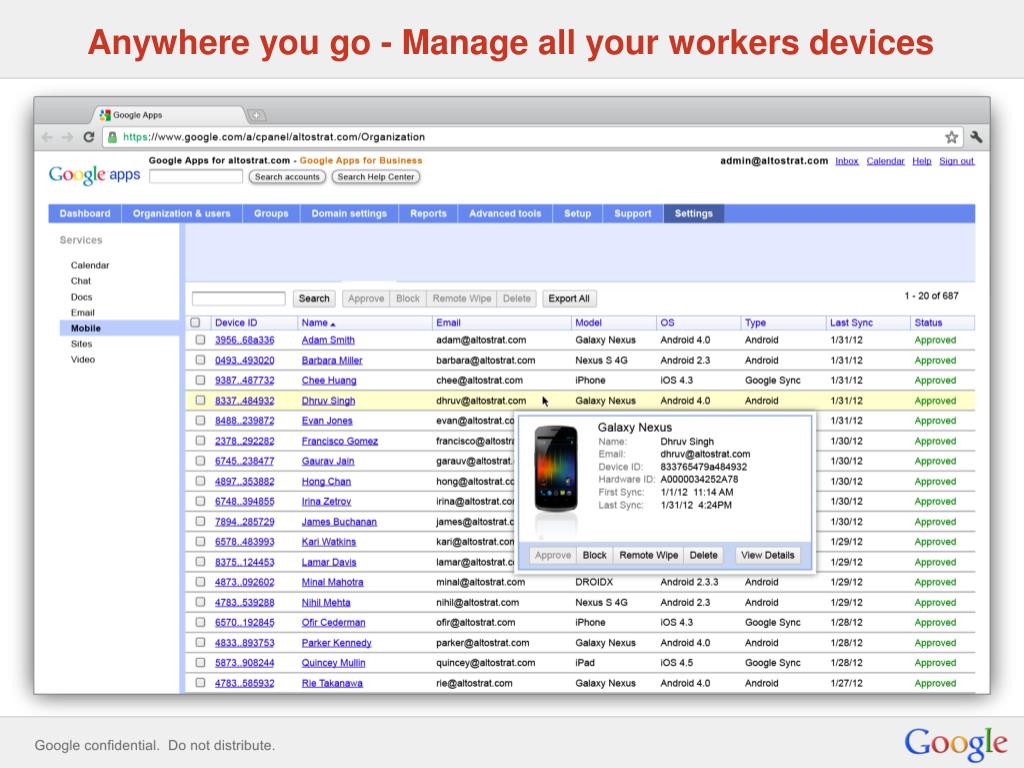Click the Galaxy Nexus phone image
This screenshot has height=768, width=1024.
point(556,468)
